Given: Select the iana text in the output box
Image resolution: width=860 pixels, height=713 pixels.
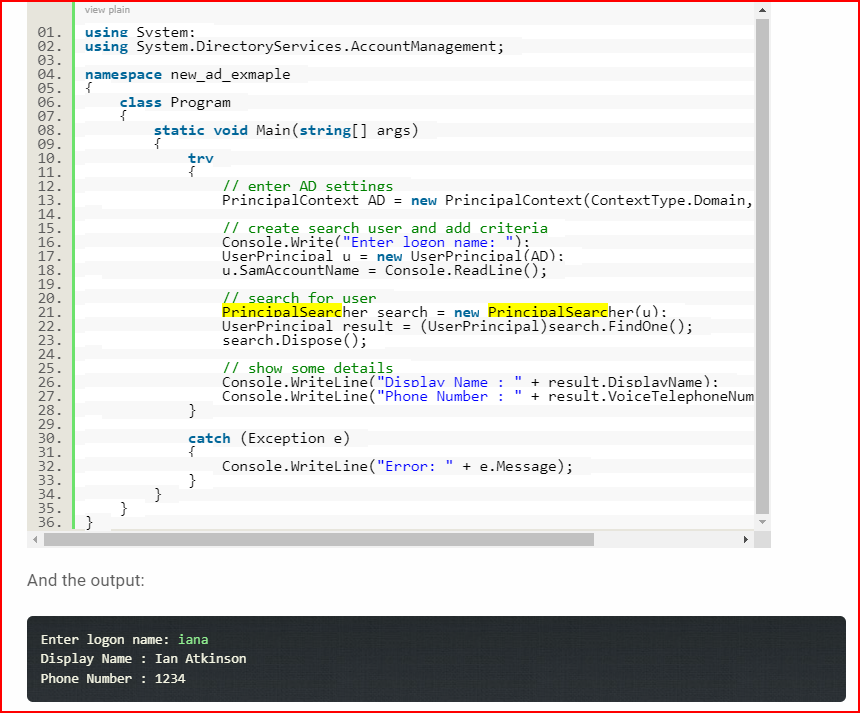Looking at the screenshot, I should (x=192, y=639).
